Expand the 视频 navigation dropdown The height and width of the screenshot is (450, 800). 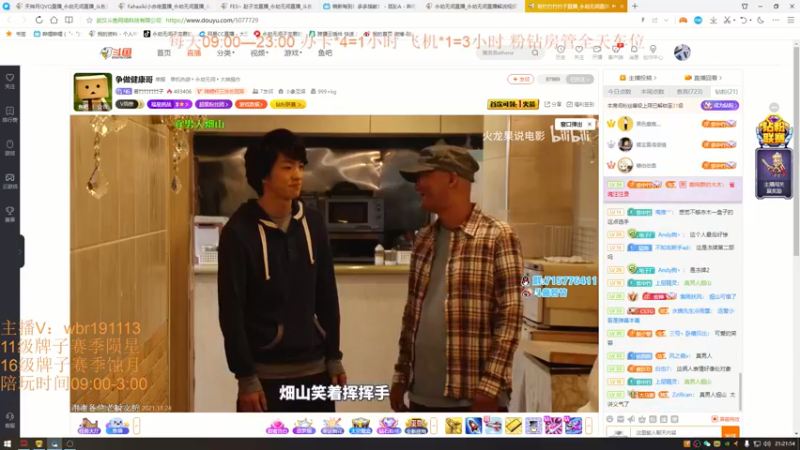(259, 53)
